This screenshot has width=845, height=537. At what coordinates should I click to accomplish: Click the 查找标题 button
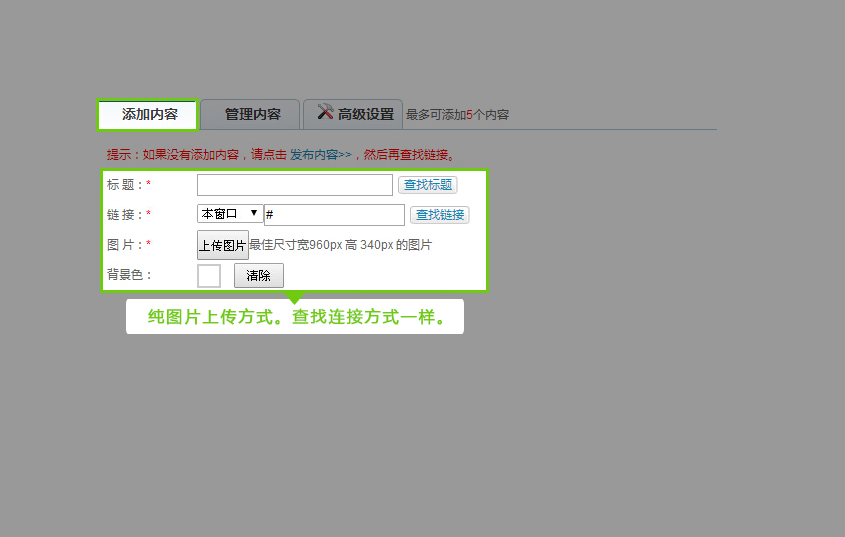(428, 185)
